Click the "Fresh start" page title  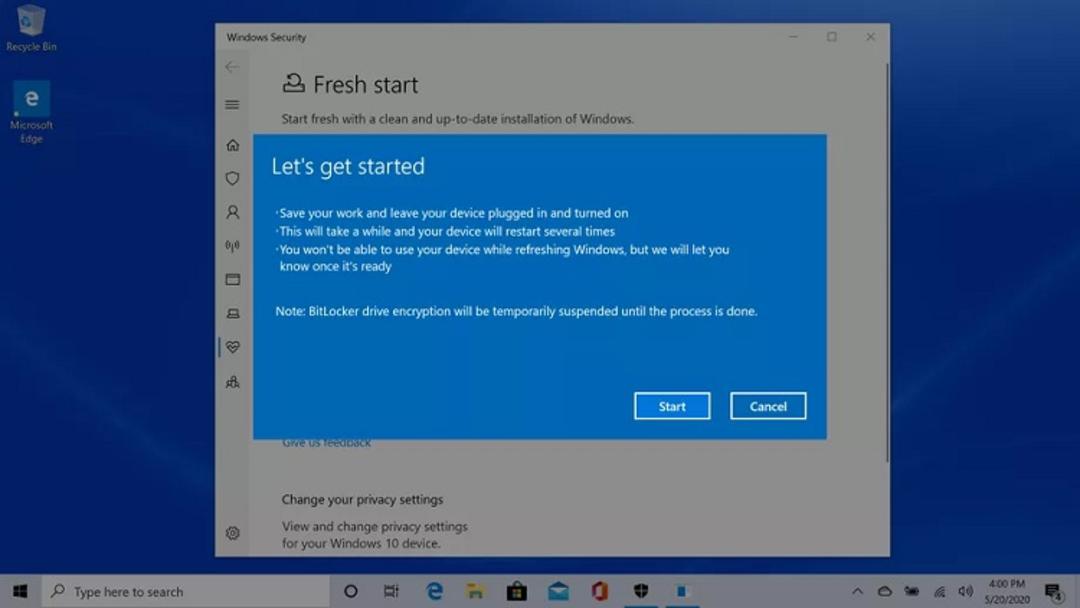(x=366, y=85)
